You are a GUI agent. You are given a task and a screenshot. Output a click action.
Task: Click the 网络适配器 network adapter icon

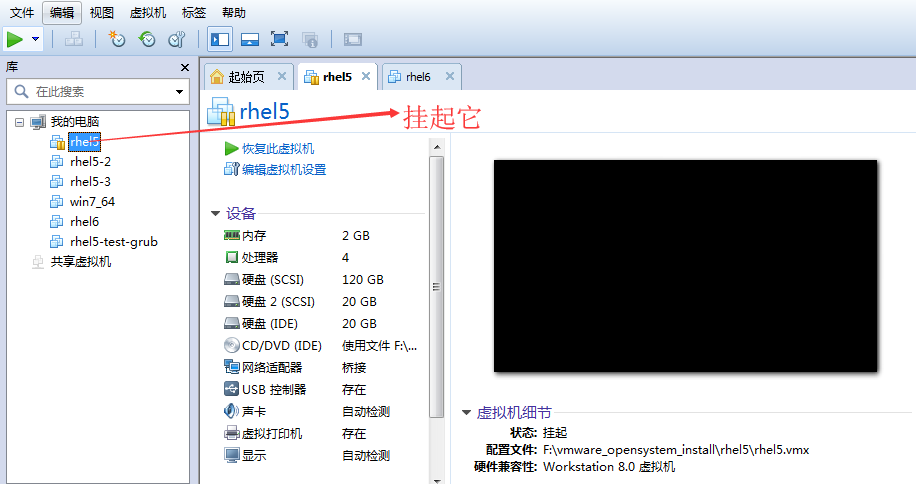point(232,367)
